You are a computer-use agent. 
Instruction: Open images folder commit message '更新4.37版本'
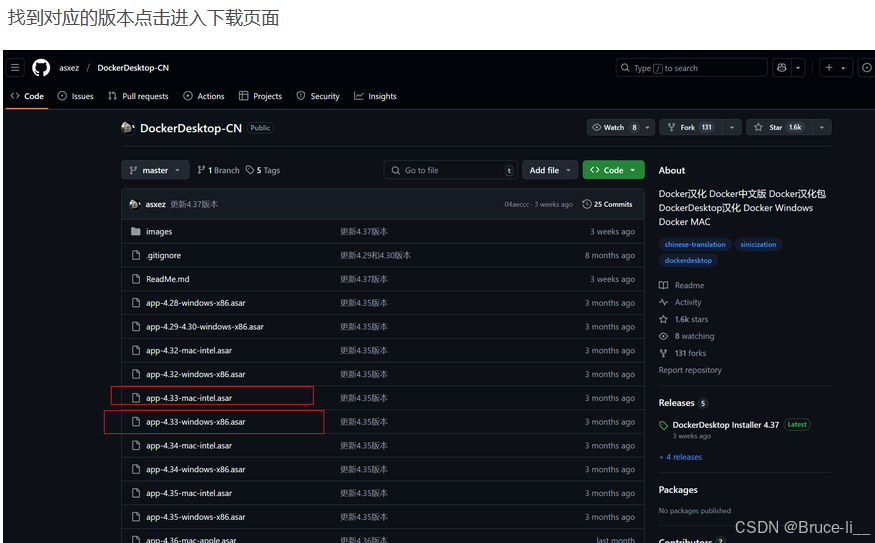[364, 232]
